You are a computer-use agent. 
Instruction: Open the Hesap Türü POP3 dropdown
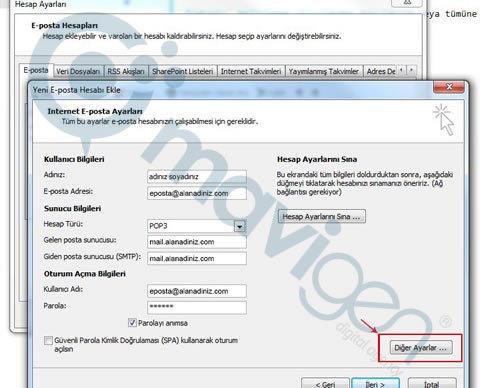click(x=240, y=227)
